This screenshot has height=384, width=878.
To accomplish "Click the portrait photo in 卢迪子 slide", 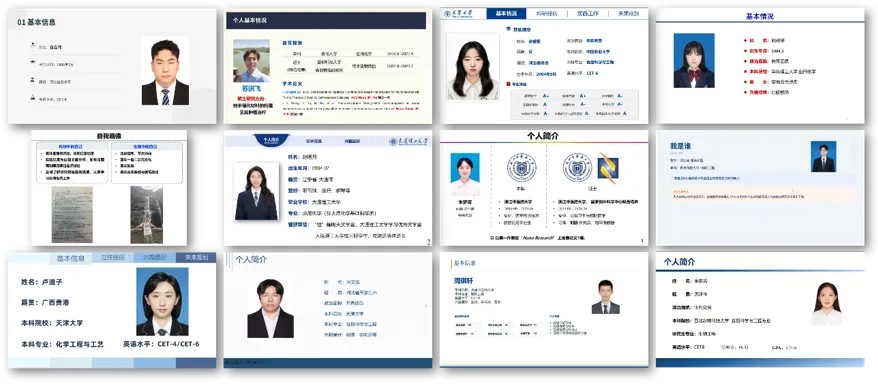I will [x=162, y=302].
